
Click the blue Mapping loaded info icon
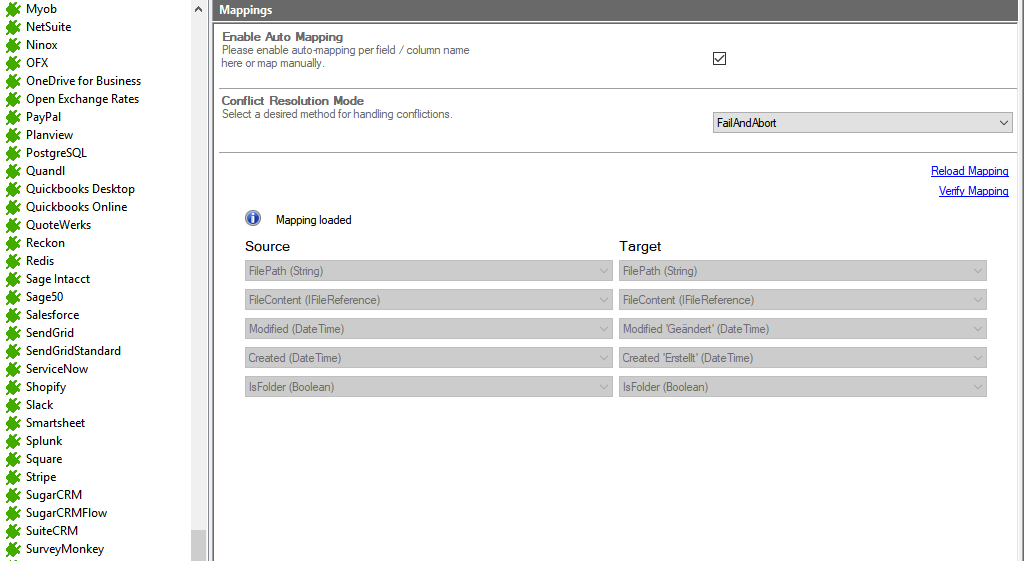(x=253, y=219)
